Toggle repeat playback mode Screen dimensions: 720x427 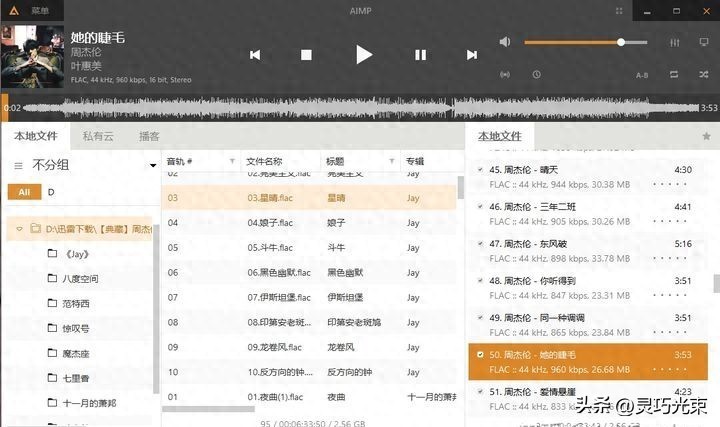click(x=674, y=74)
